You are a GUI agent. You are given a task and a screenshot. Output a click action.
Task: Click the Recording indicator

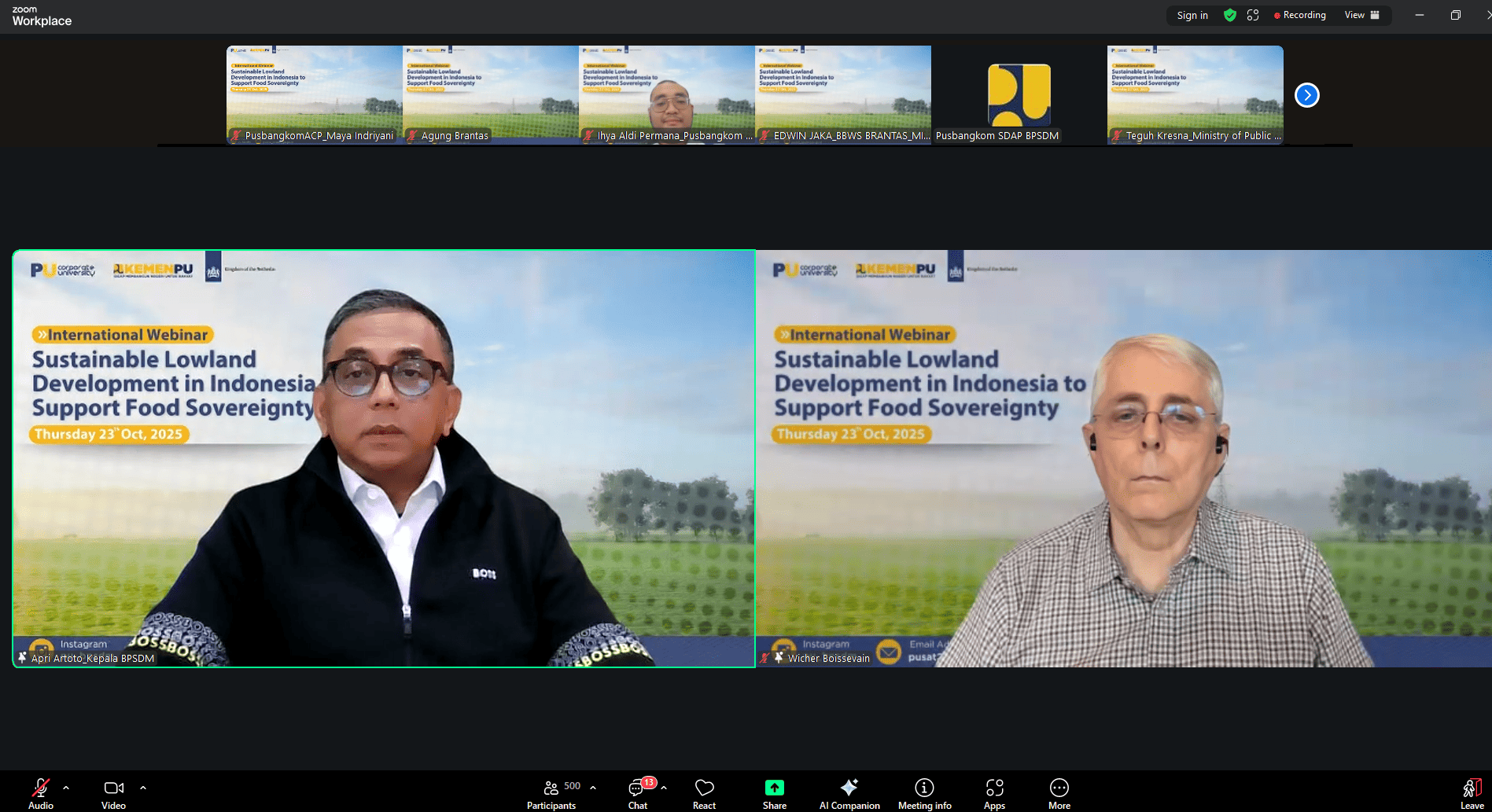point(1299,15)
